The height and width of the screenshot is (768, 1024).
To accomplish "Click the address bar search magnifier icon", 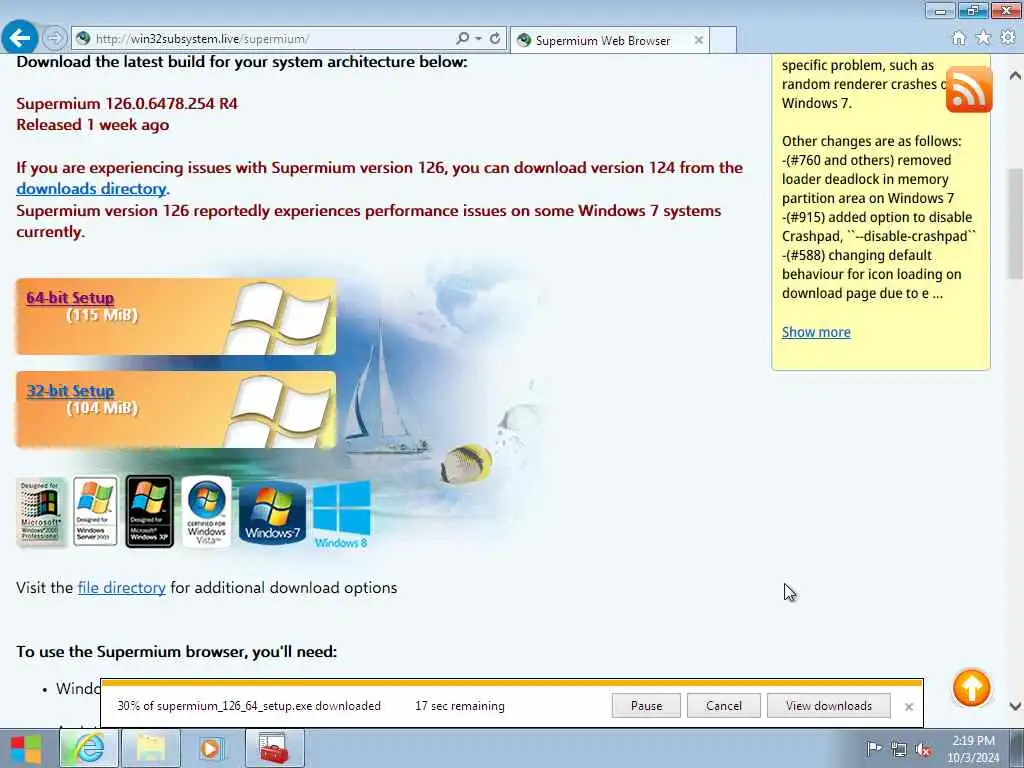I will (462, 39).
